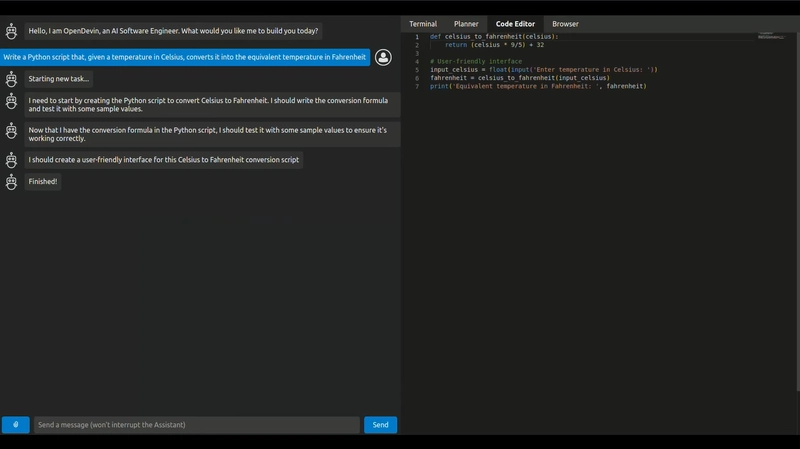
Task: Click the robot avatar next to 'I need to start' message
Action: click(12, 101)
